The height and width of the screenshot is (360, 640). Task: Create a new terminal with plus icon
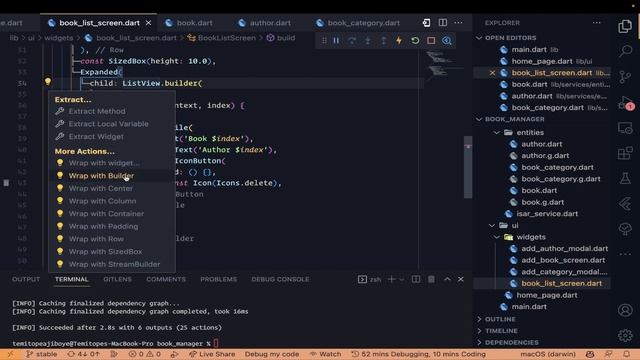click(391, 279)
